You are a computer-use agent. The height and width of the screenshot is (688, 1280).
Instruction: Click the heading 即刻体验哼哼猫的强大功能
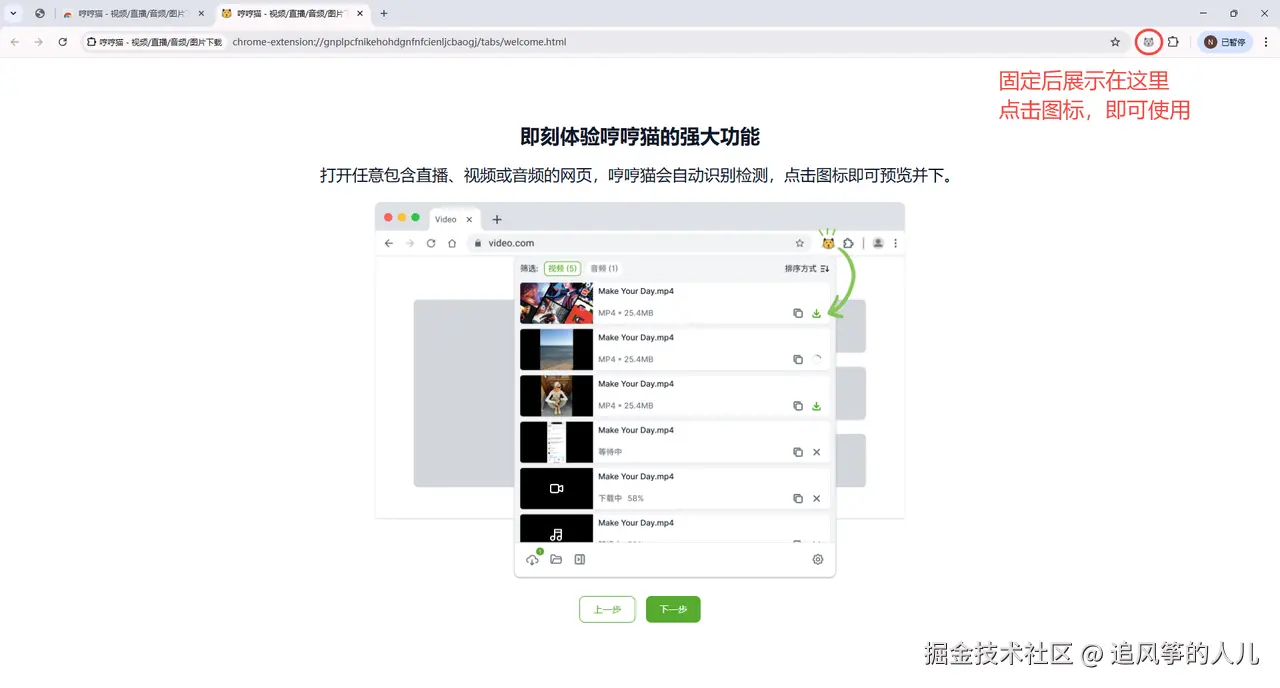click(640, 137)
